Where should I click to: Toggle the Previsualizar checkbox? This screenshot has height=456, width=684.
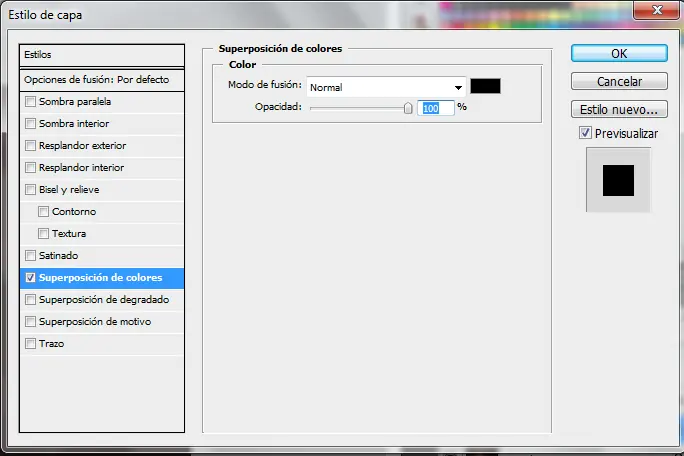(585, 133)
